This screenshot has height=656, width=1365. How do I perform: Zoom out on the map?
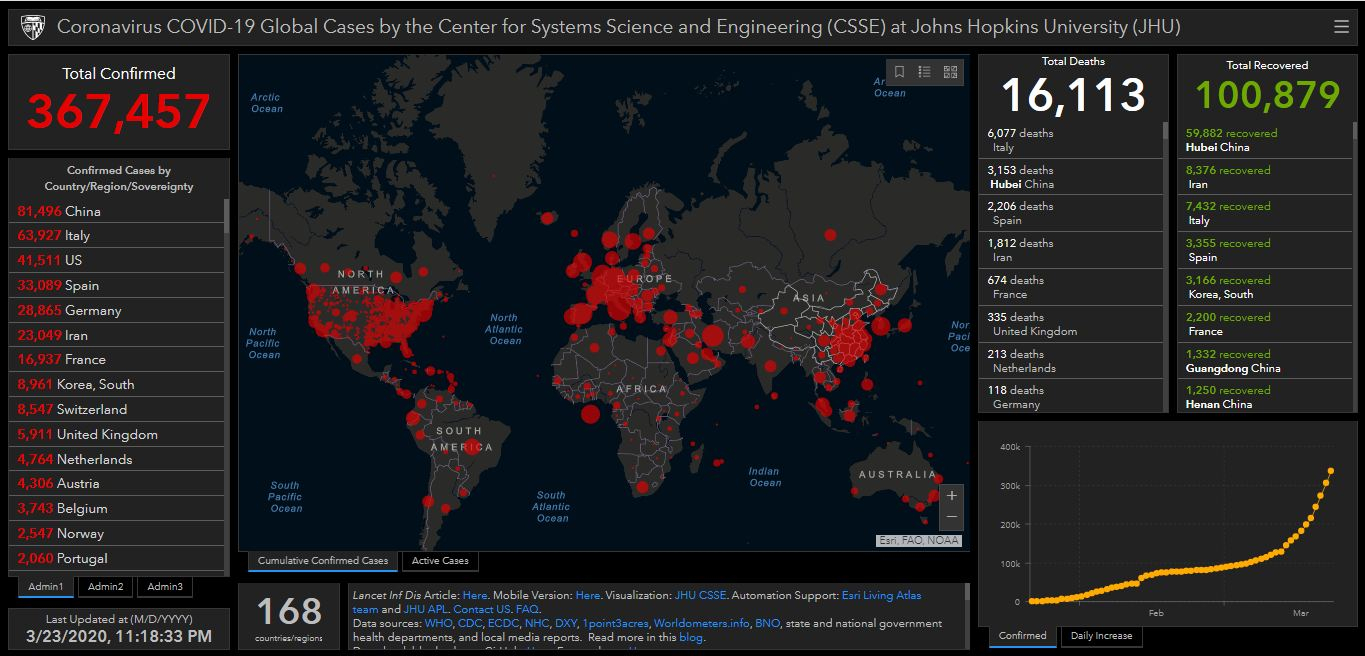point(951,517)
